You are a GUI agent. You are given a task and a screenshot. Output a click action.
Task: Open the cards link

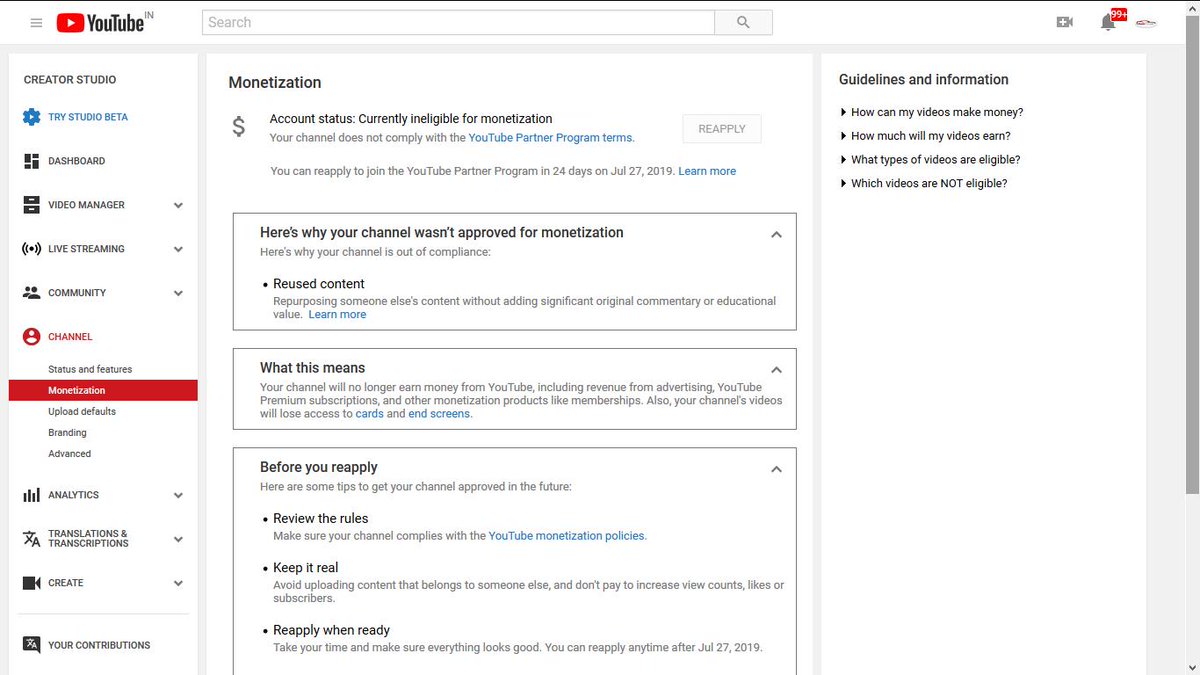[x=370, y=413]
